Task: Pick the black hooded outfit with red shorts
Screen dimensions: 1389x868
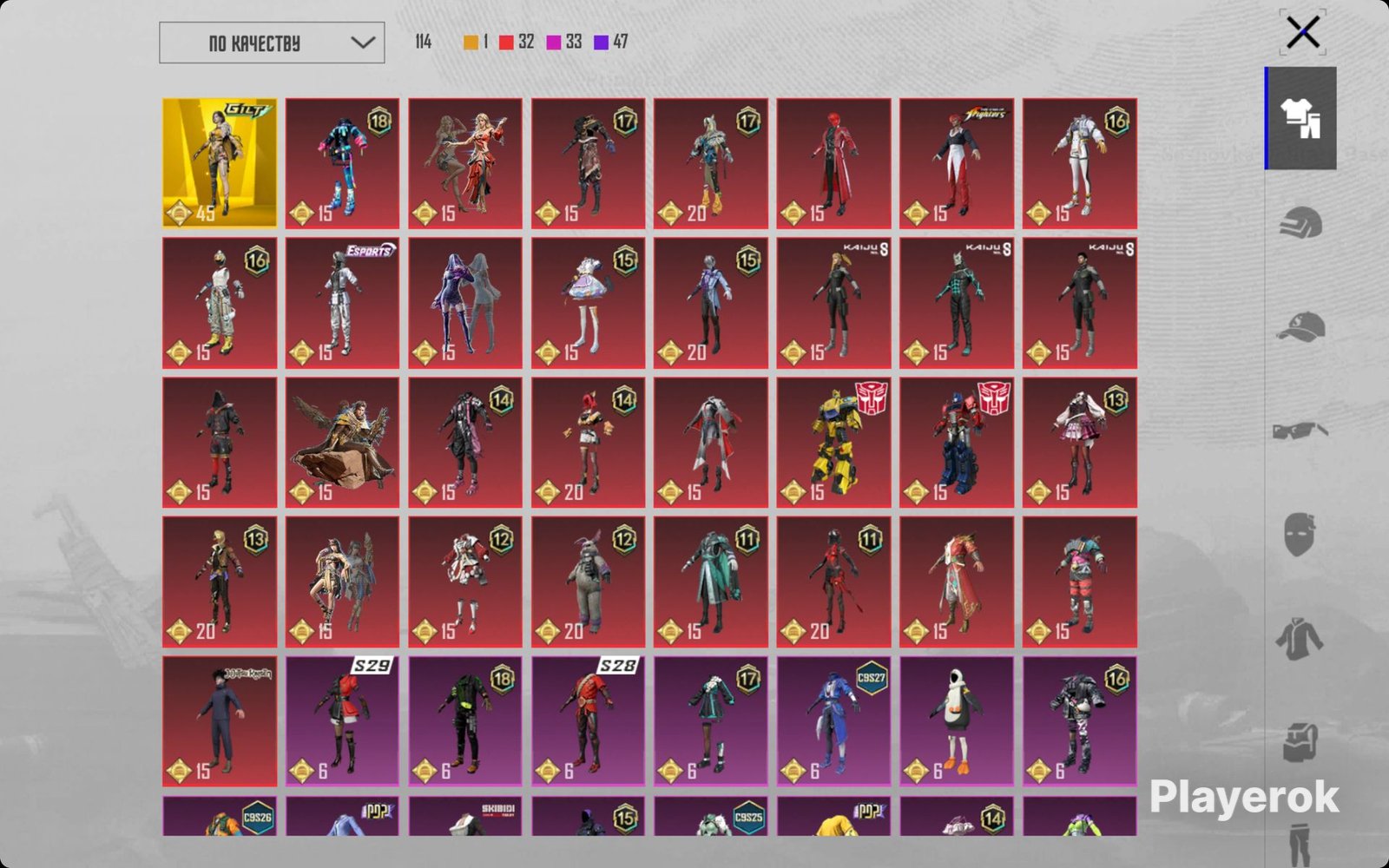Action: point(220,443)
